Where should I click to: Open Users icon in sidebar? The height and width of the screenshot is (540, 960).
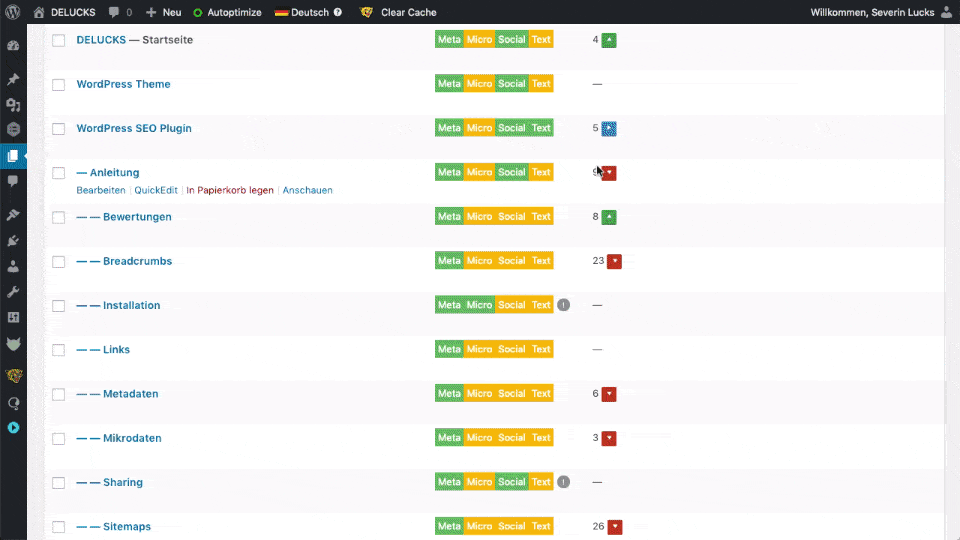pos(13,266)
